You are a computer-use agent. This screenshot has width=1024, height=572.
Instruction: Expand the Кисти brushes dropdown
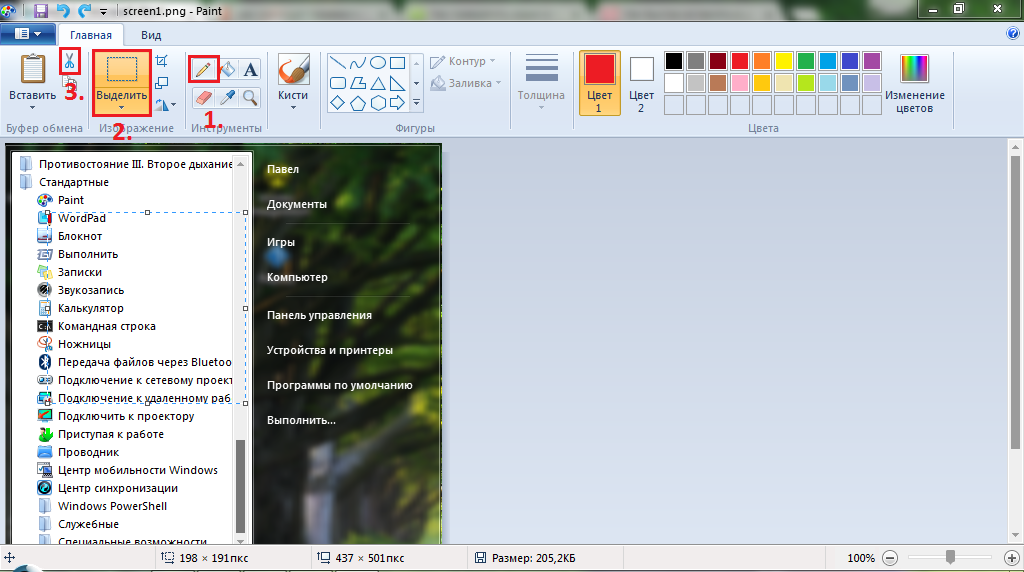point(293,107)
